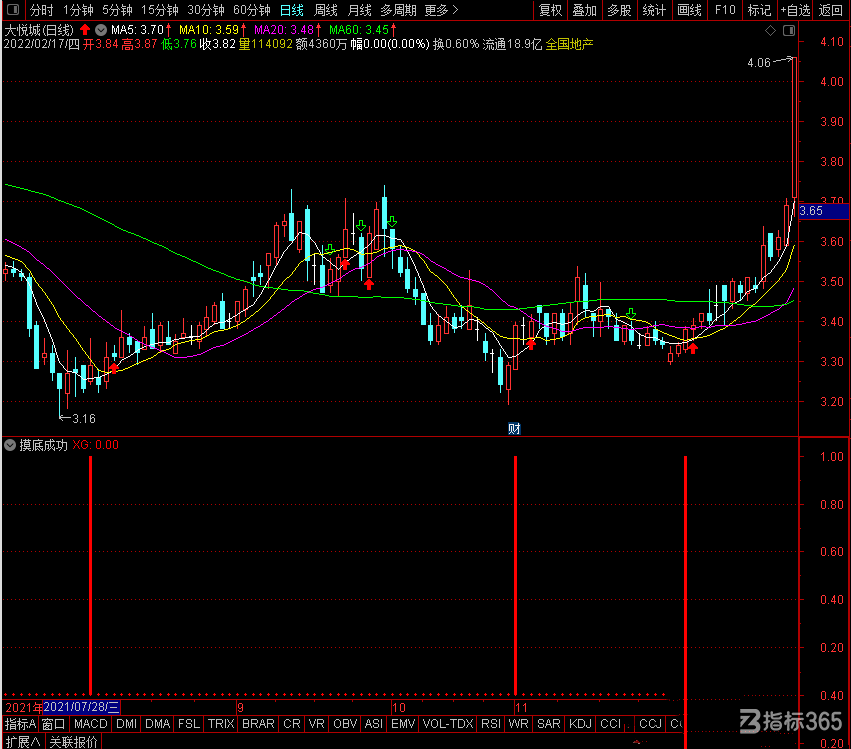Open the 关联报价 related quotes tab
Image resolution: width=851 pixels, height=749 pixels.
point(73,741)
